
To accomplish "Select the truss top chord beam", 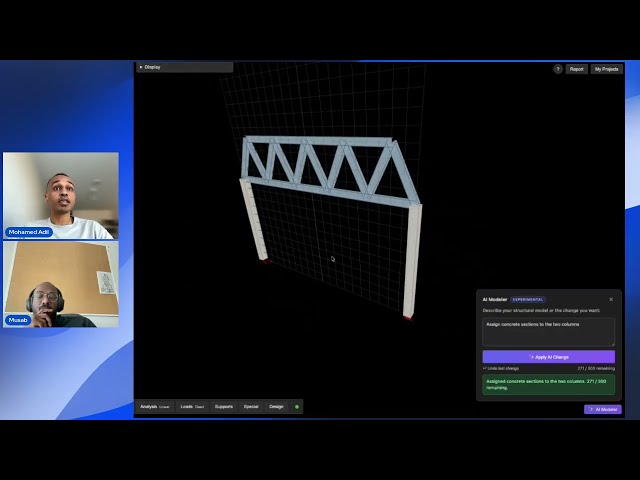I will (x=318, y=141).
